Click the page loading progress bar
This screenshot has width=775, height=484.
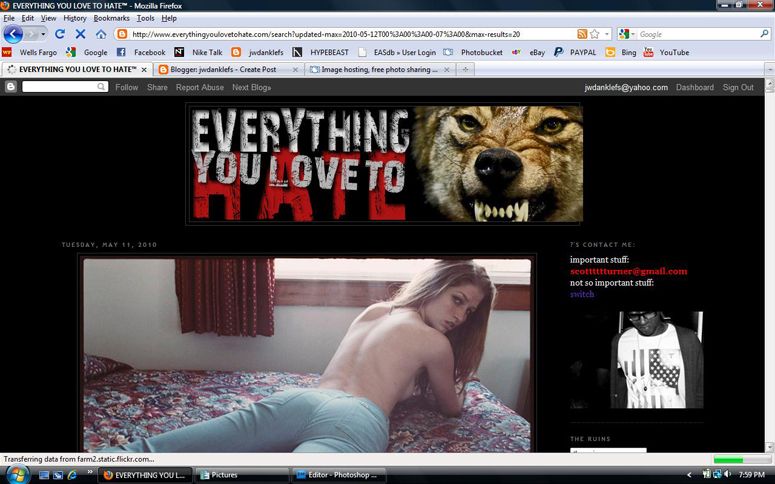tap(742, 460)
